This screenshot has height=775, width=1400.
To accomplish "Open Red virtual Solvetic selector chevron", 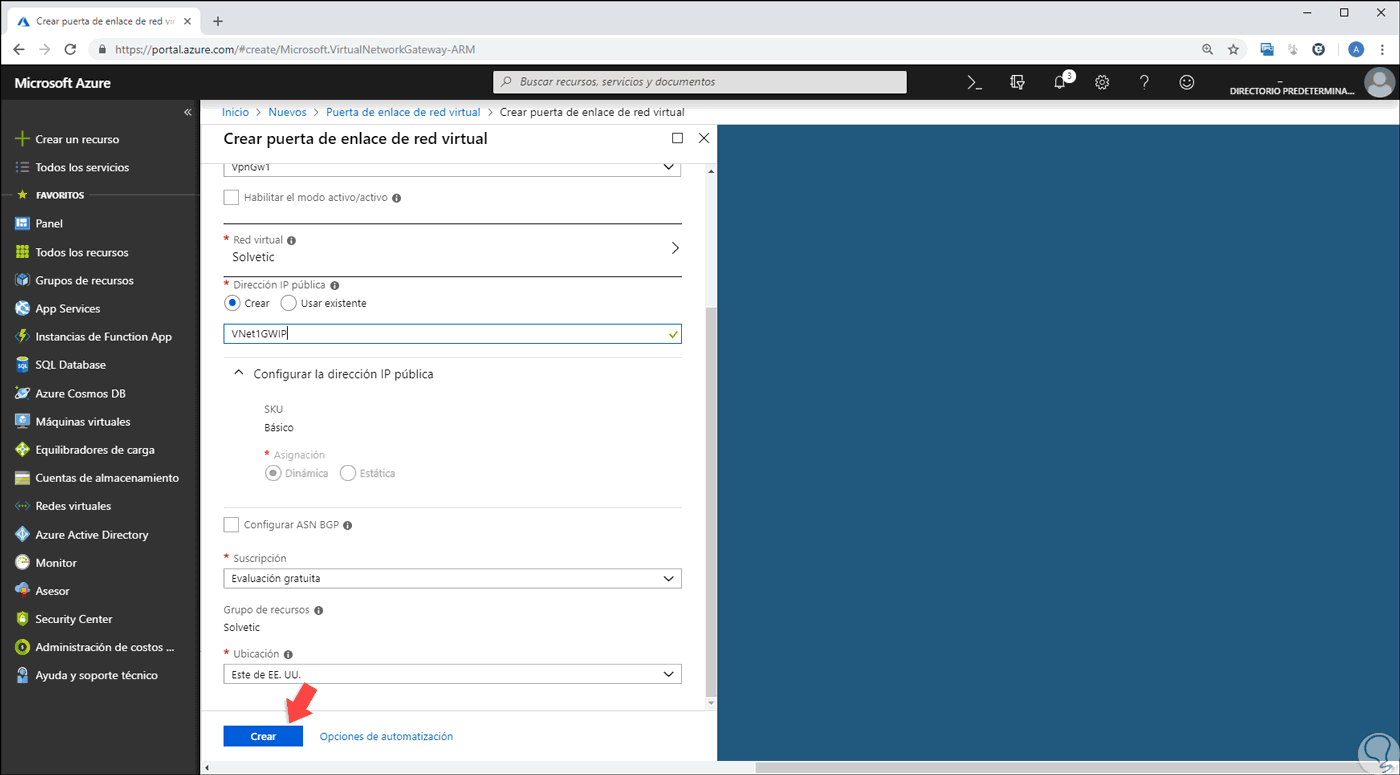I will [675, 248].
